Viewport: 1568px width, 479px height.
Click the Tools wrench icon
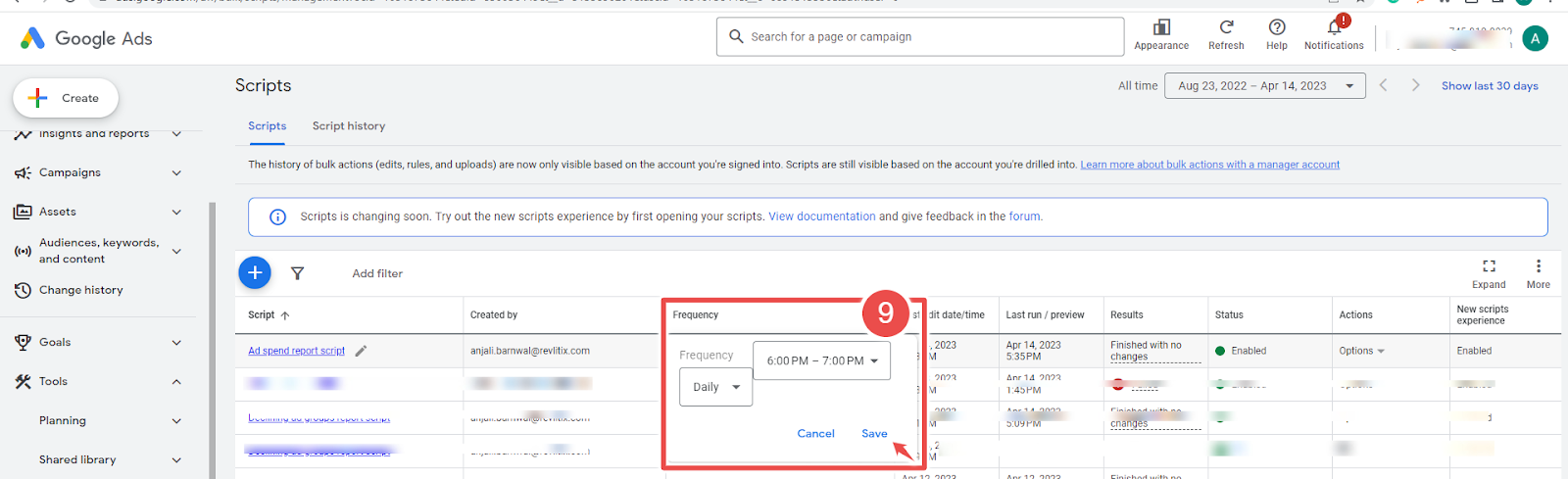23,381
